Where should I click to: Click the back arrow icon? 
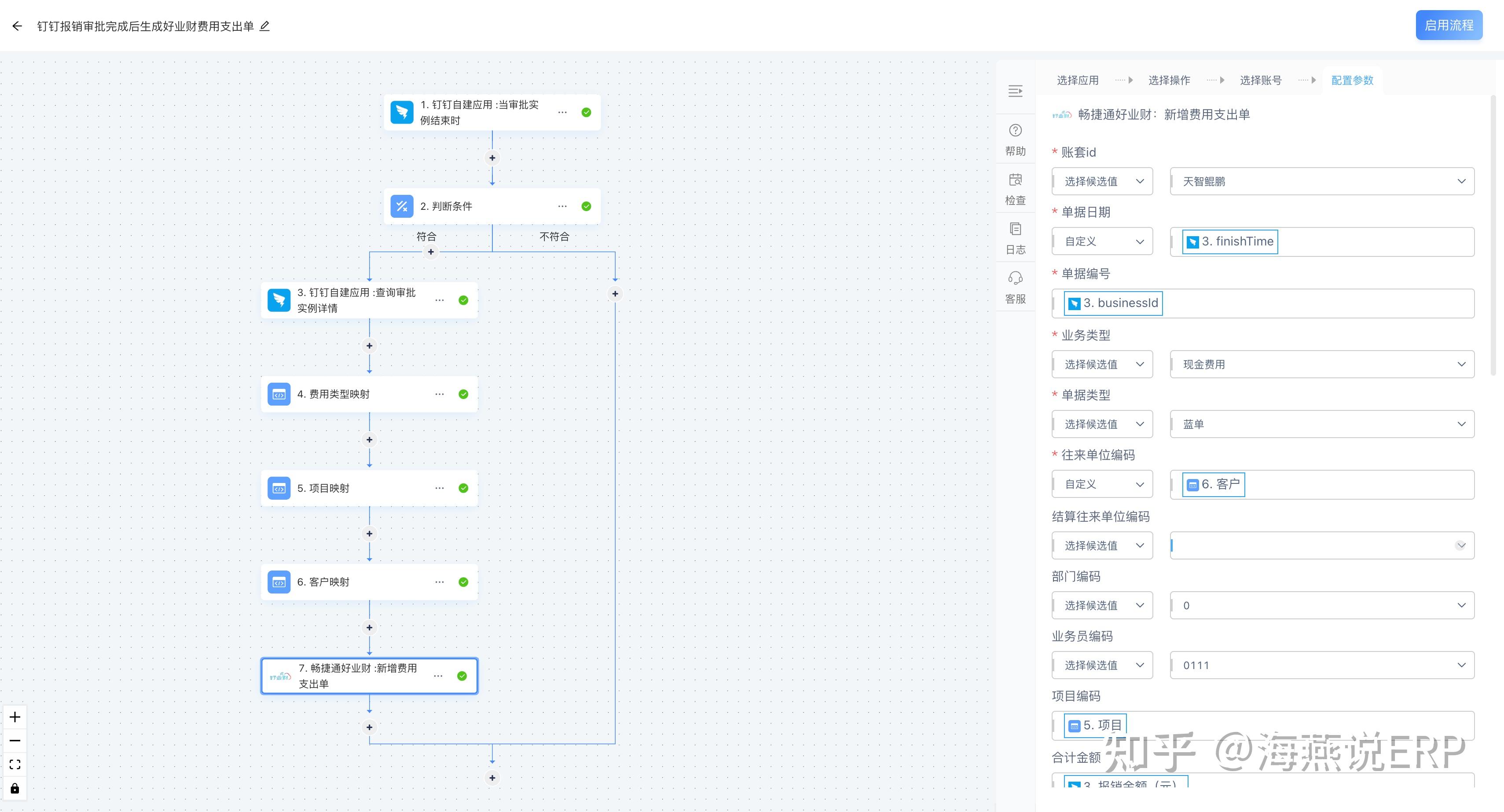pos(17,26)
